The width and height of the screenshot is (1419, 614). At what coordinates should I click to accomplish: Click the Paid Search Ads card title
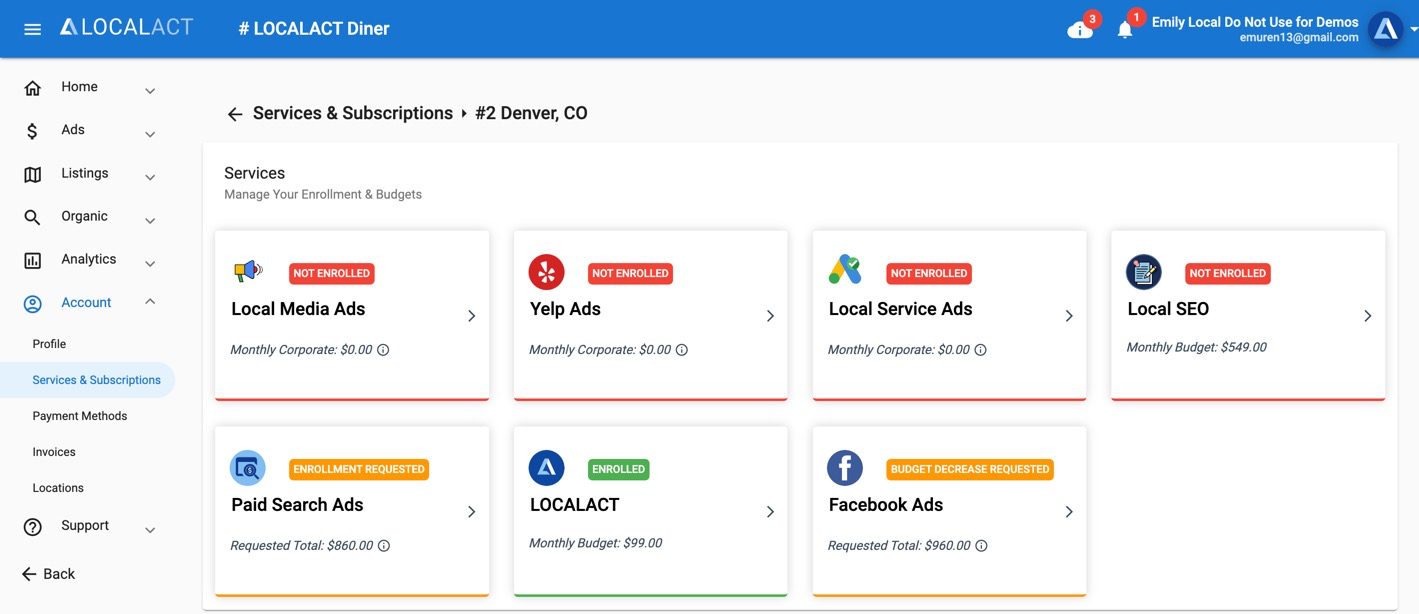[x=297, y=505]
